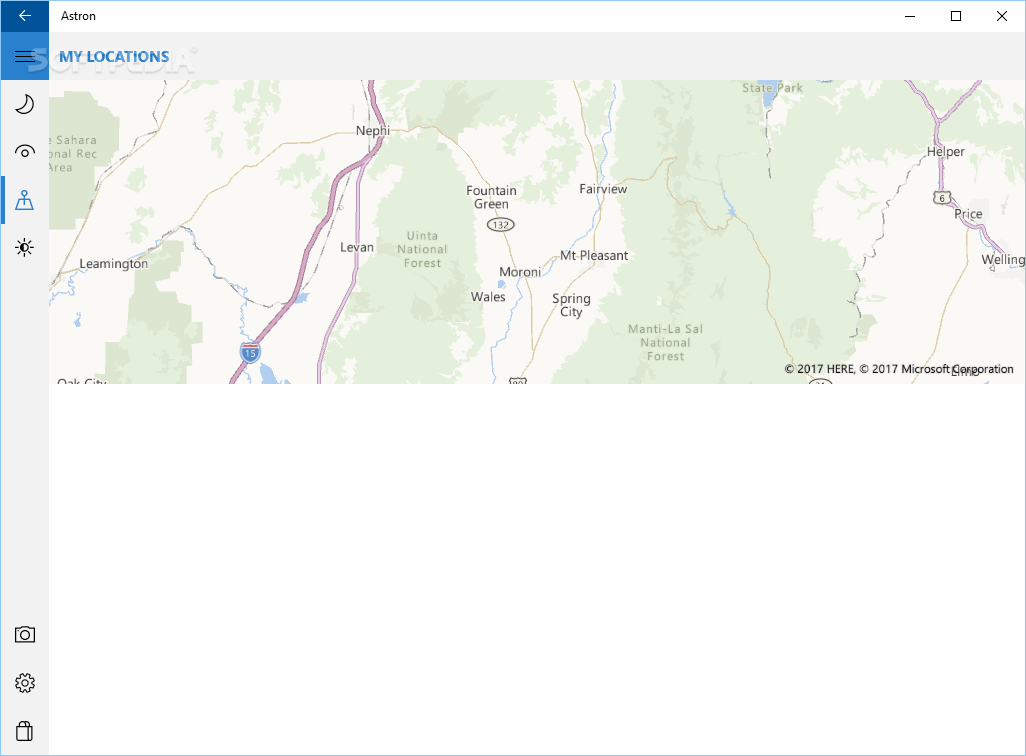Screen dimensions: 1026x756
Task: Open Settings via gear icon
Action: pyautogui.click(x=25, y=683)
